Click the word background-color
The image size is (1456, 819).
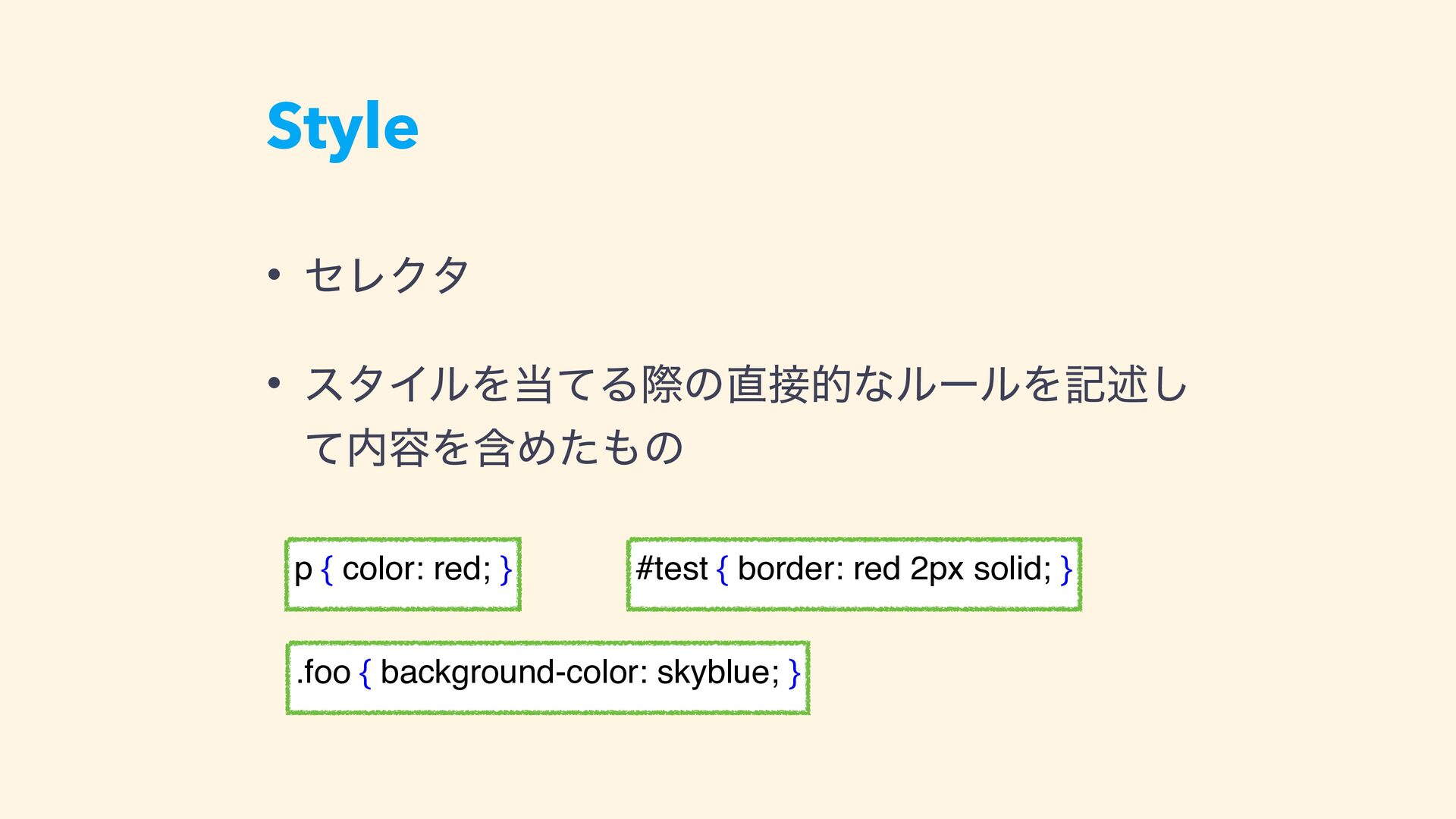[x=514, y=673]
